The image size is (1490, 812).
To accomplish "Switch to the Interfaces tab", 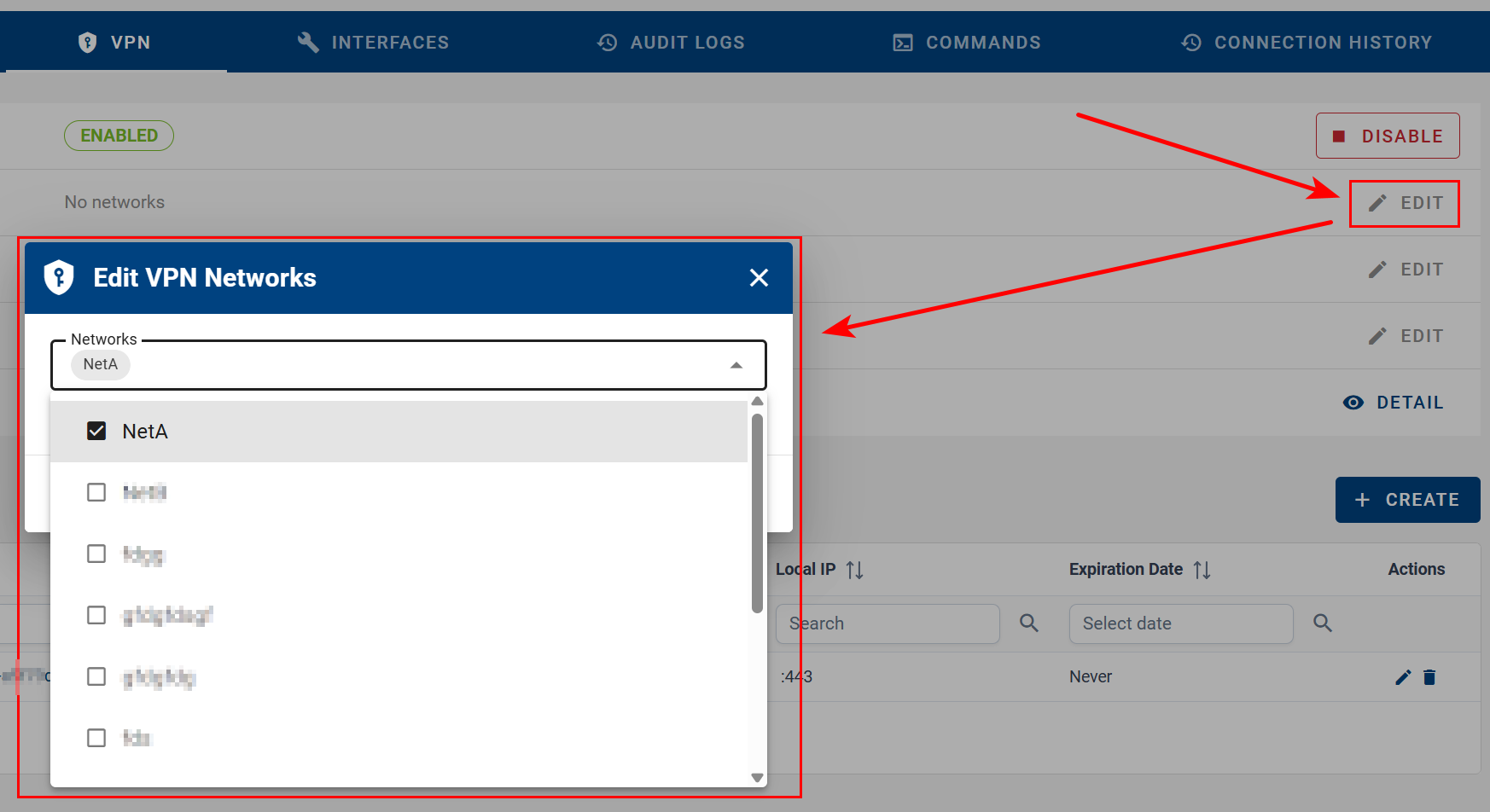I will (373, 43).
